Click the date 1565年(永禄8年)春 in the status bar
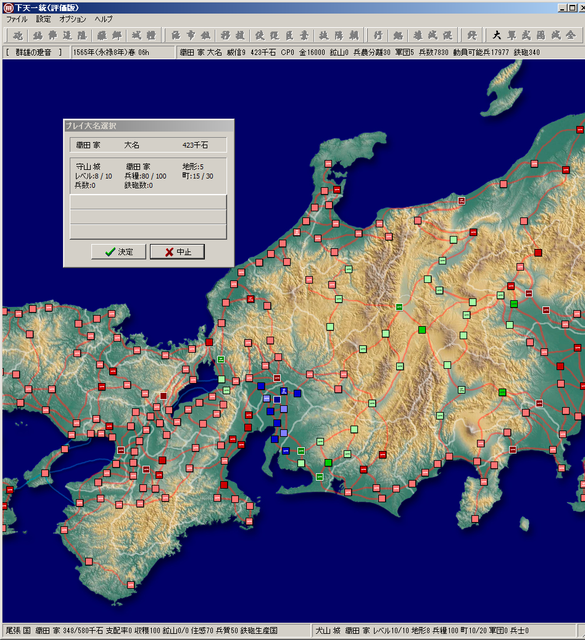585x640 pixels. click(x=105, y=52)
